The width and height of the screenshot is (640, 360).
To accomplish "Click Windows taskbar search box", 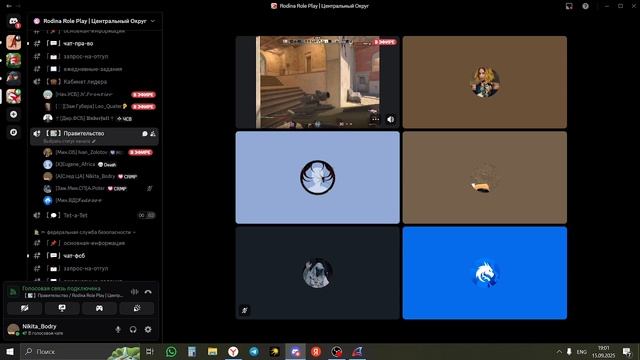I will tap(80, 351).
